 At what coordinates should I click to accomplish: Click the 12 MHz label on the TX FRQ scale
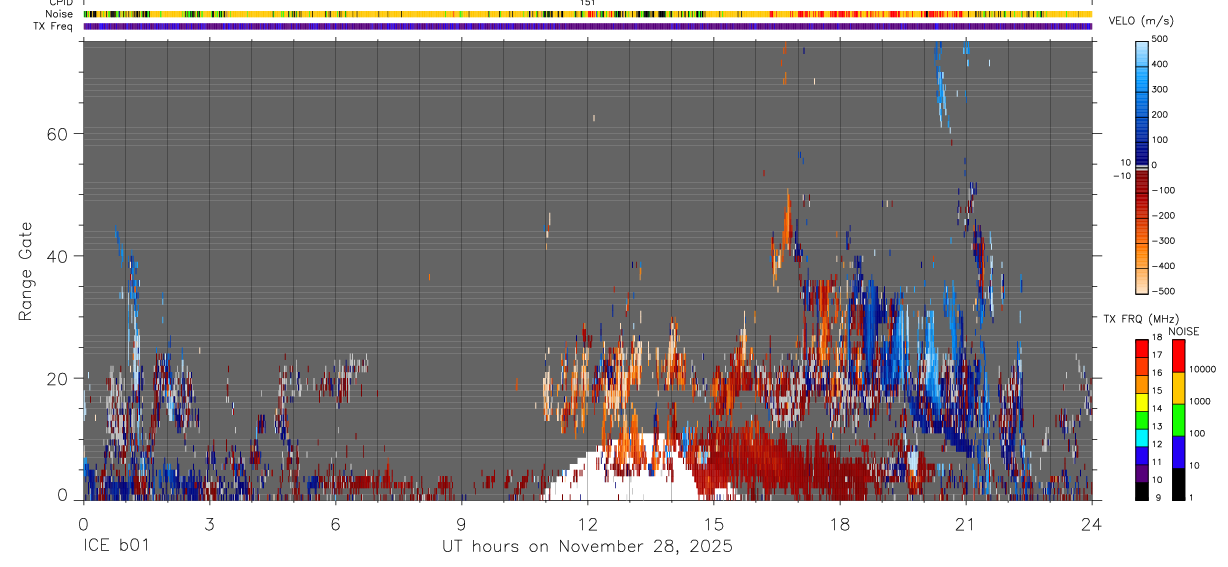(x=1157, y=444)
